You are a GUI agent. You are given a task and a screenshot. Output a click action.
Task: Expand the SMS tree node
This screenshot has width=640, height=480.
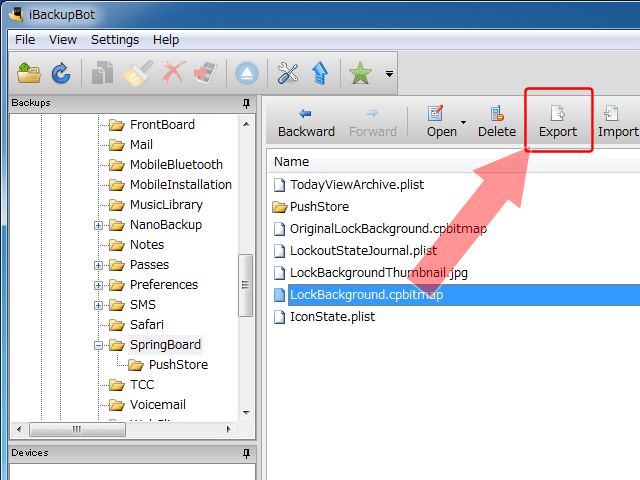point(98,305)
